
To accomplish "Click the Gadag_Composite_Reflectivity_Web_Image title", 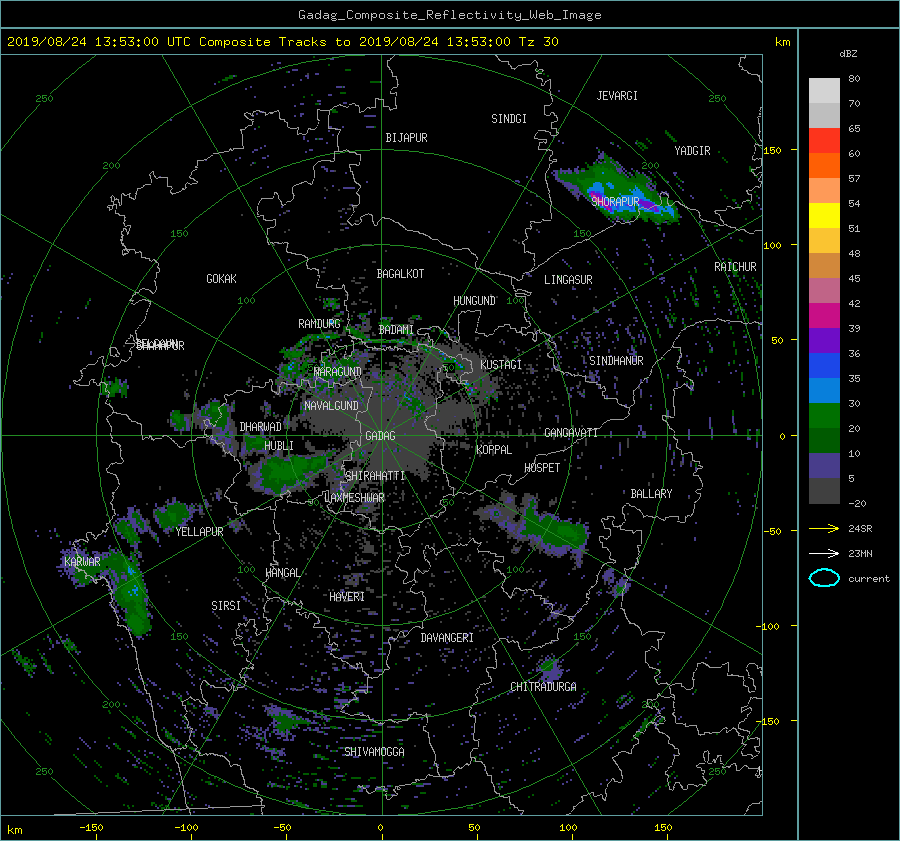I will [449, 15].
